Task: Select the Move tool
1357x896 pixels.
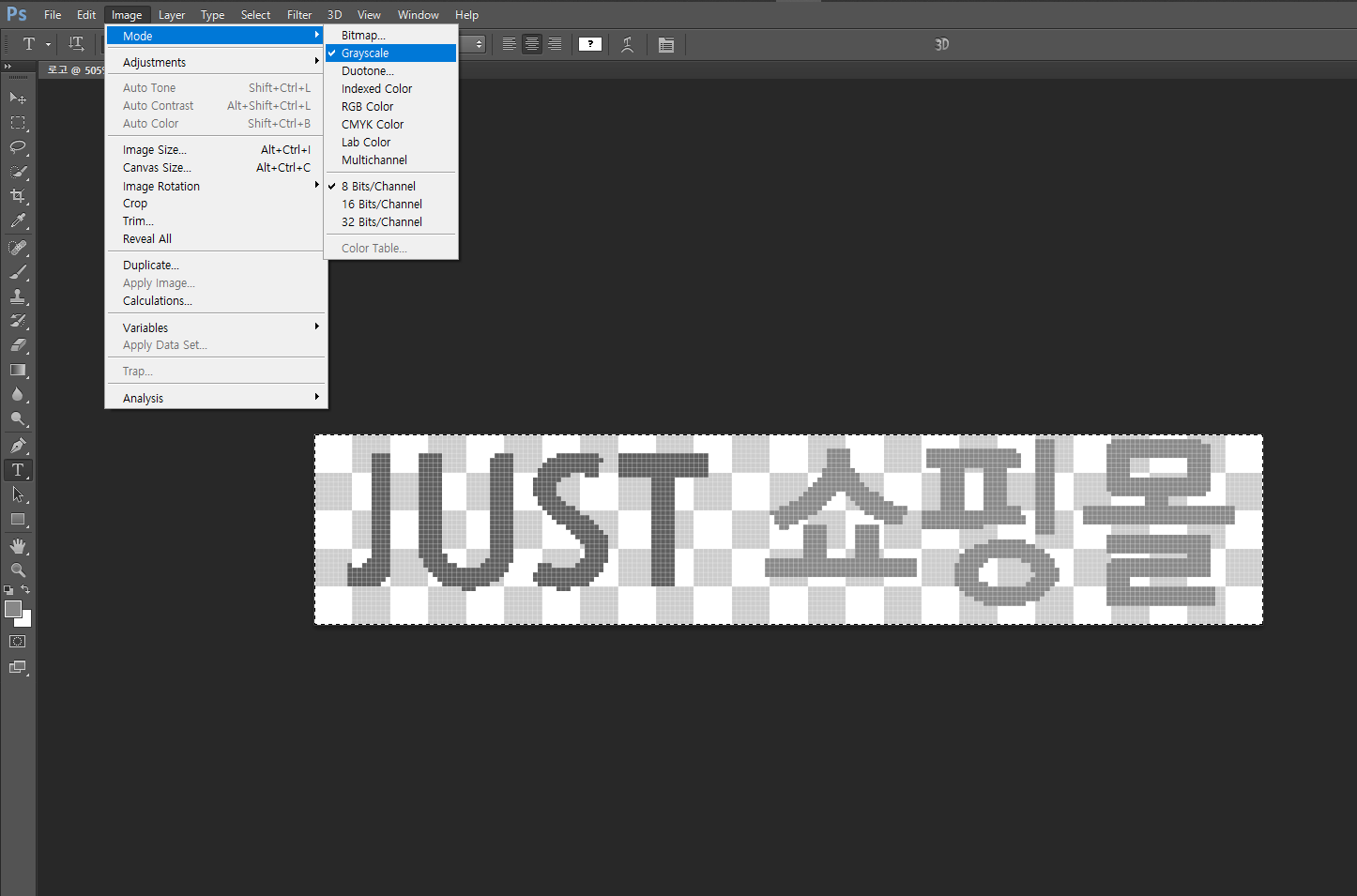Action: 18,98
